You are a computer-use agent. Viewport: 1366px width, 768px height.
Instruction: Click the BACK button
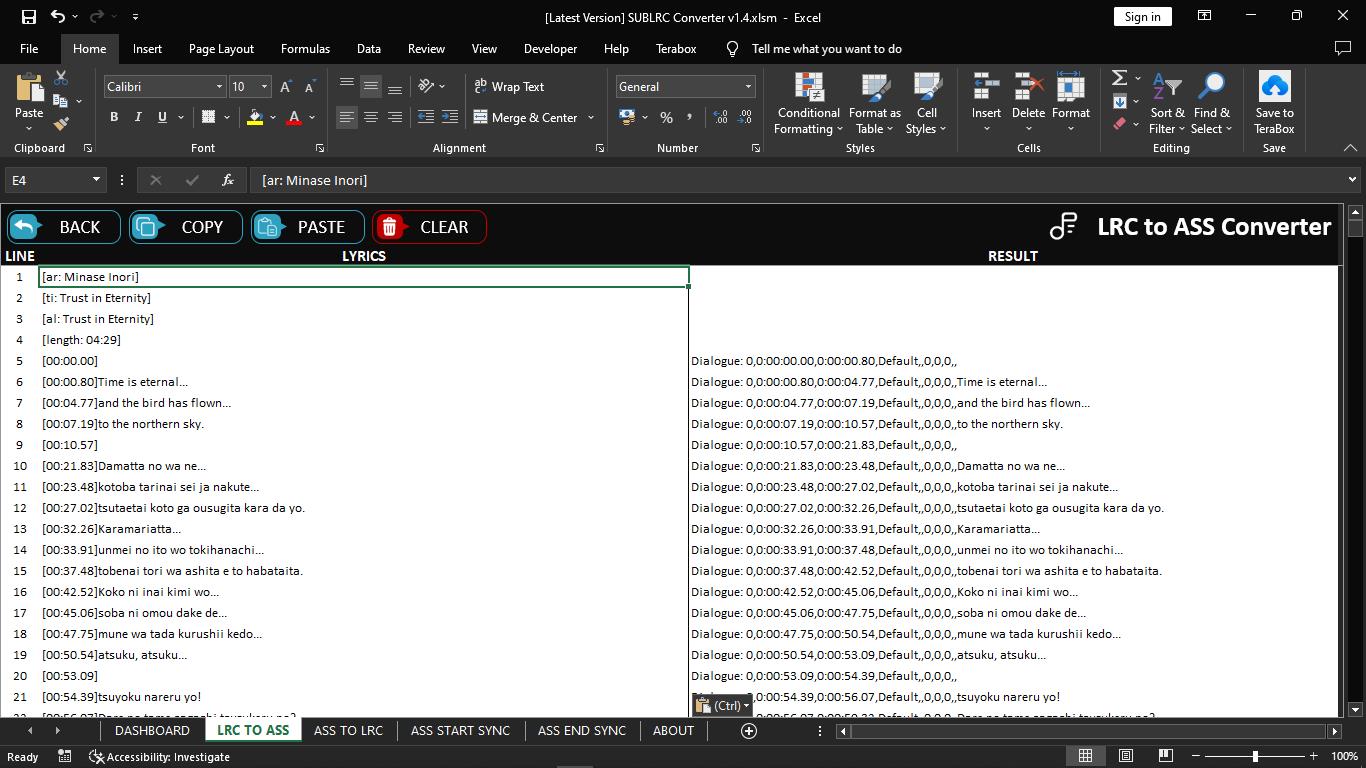[x=64, y=227]
